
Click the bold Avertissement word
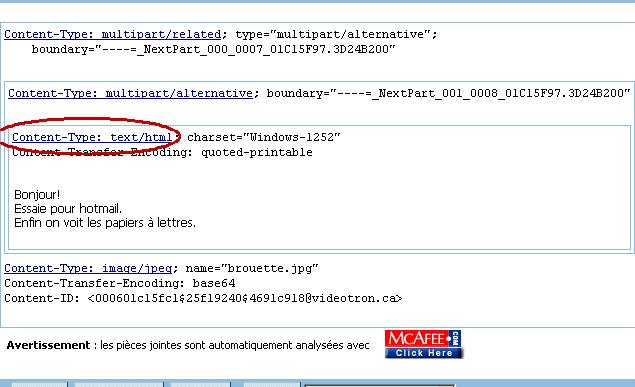[48, 345]
